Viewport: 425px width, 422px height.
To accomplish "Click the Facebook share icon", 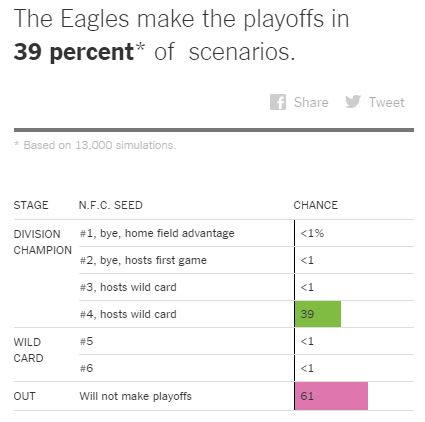I will (x=278, y=102).
